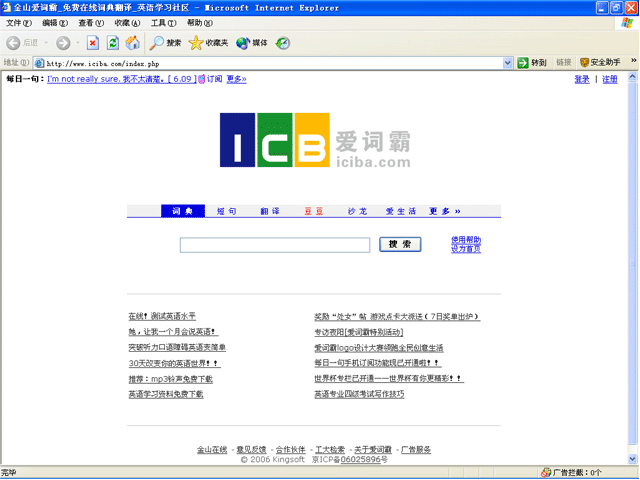The image size is (640, 480).
Task: Open the Media (媒体) globe button
Action: click(x=251, y=43)
